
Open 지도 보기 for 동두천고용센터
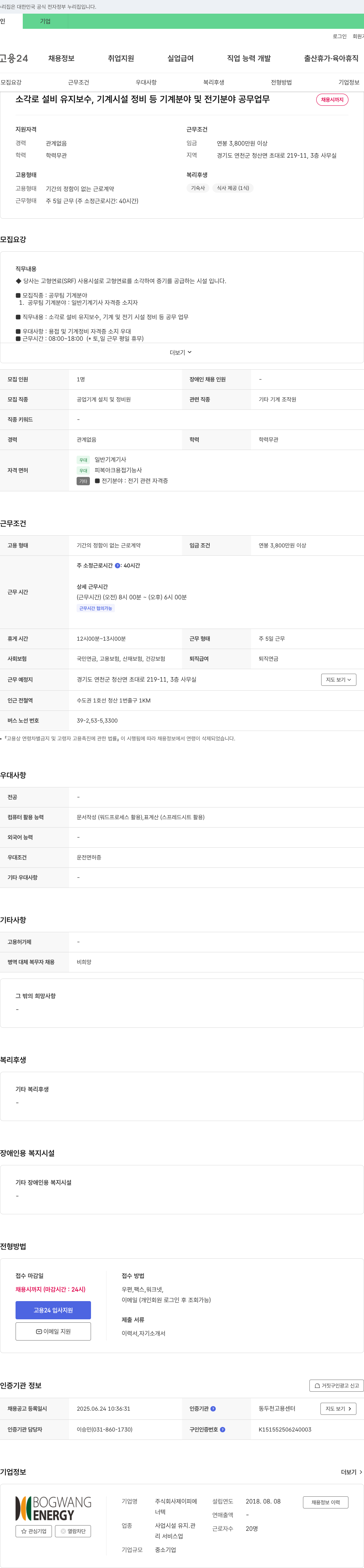click(338, 1408)
